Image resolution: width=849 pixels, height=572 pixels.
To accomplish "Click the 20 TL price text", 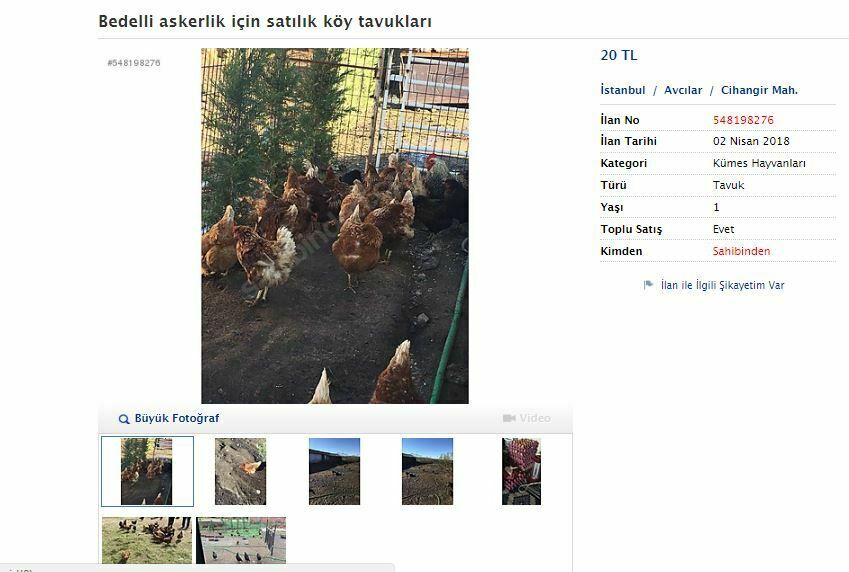I will click(619, 55).
